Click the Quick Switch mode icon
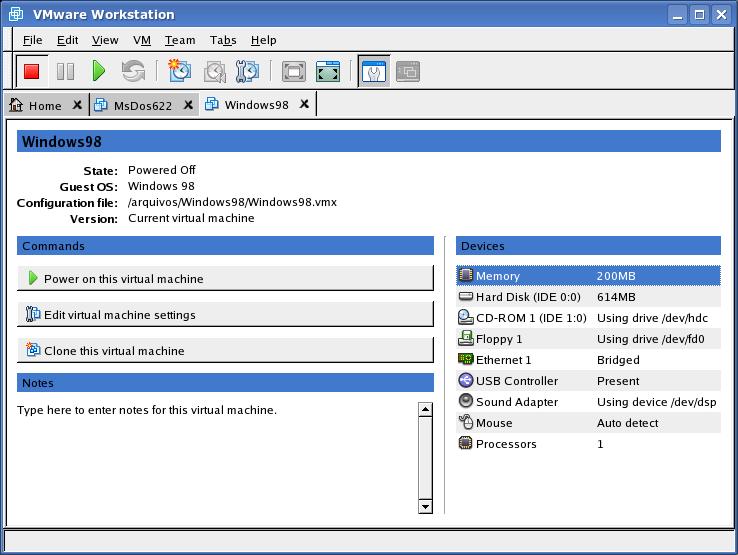 point(328,72)
